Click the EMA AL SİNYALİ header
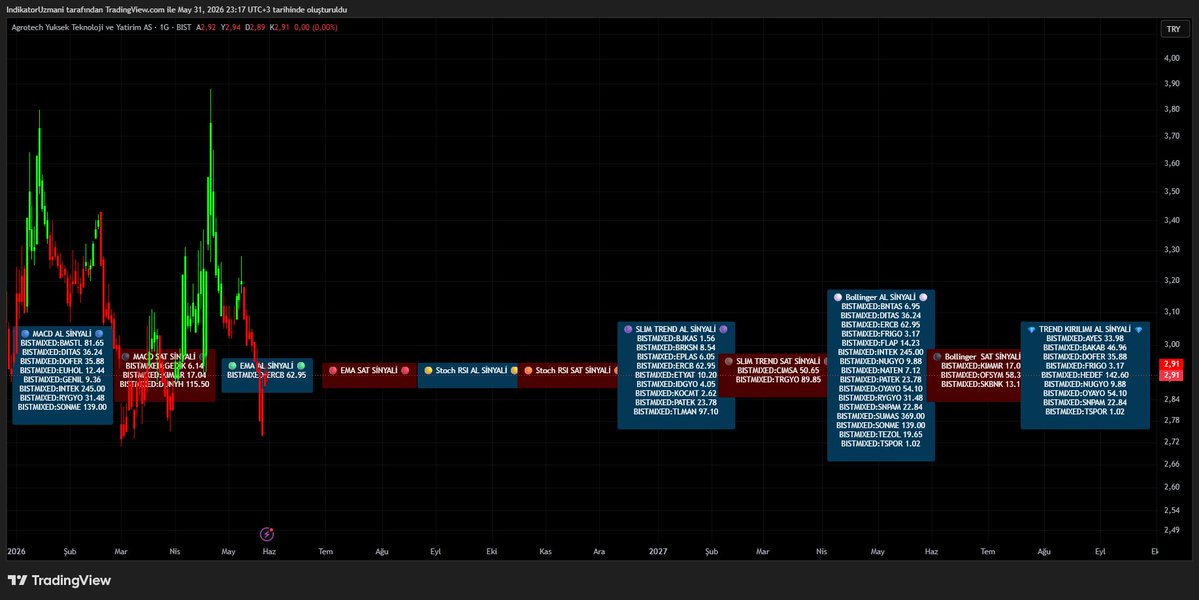This screenshot has height=600, width=1199. tap(267, 366)
